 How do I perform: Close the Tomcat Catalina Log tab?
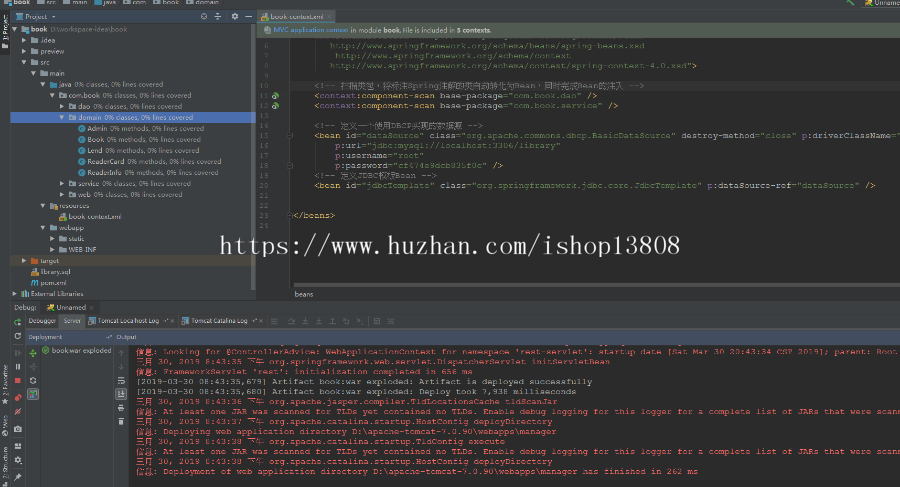(x=261, y=321)
